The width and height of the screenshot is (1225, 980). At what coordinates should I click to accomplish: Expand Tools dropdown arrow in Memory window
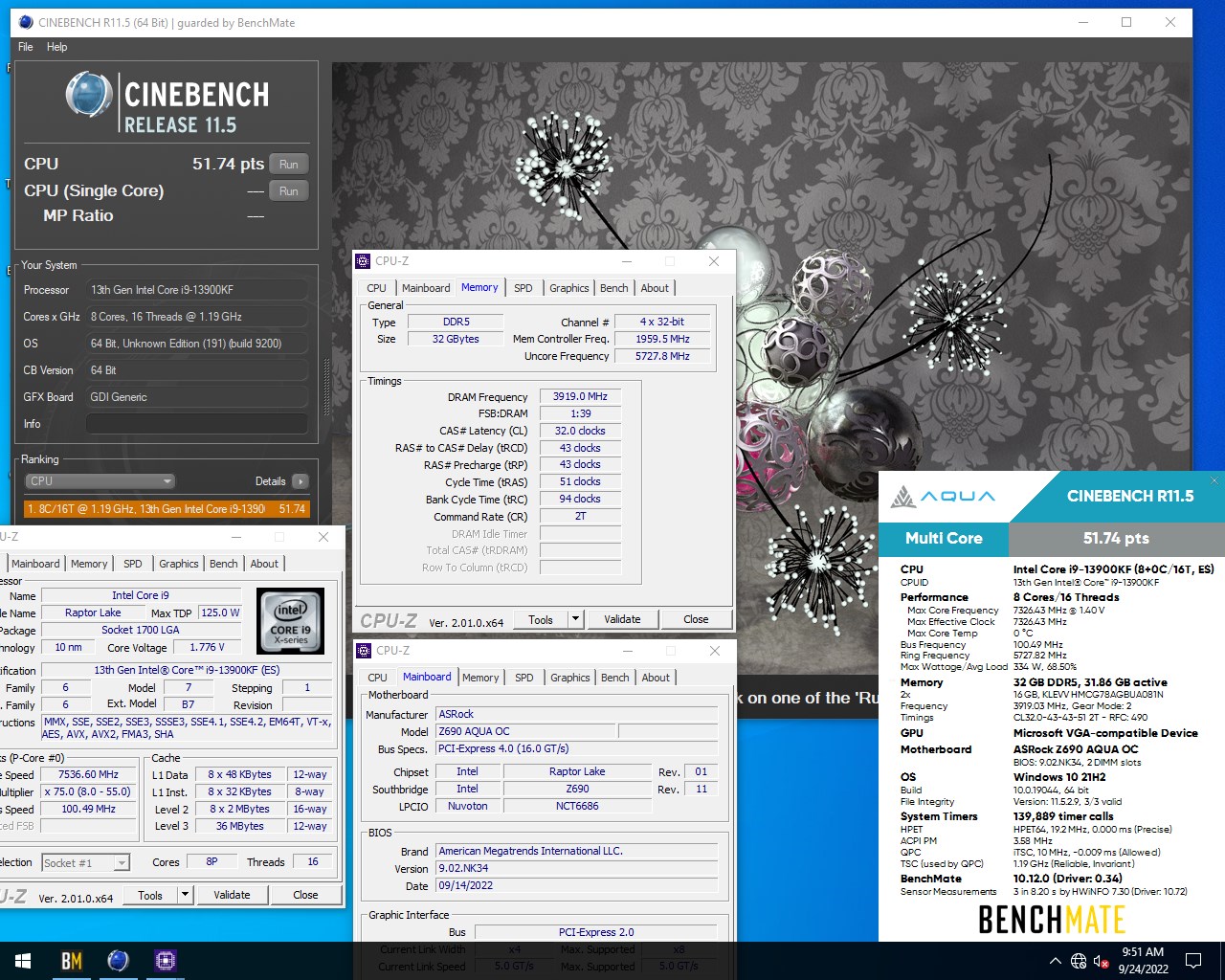click(576, 619)
